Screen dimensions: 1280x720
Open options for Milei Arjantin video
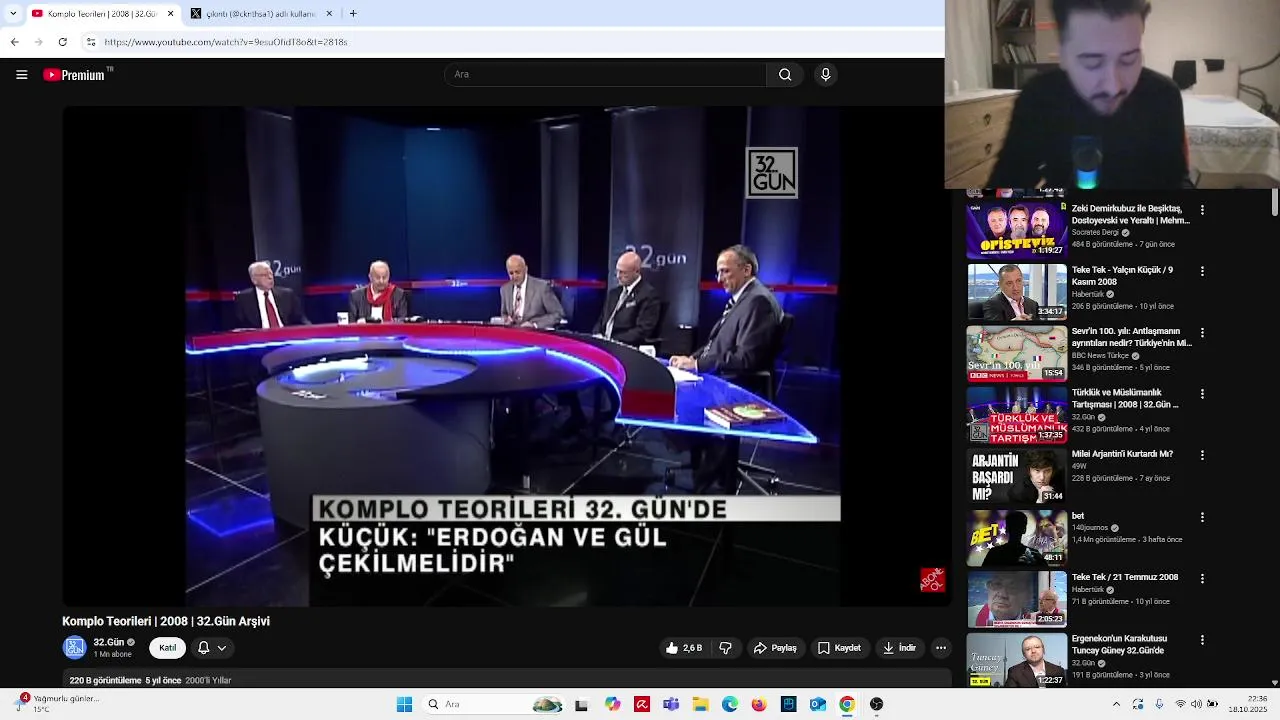(x=1202, y=455)
